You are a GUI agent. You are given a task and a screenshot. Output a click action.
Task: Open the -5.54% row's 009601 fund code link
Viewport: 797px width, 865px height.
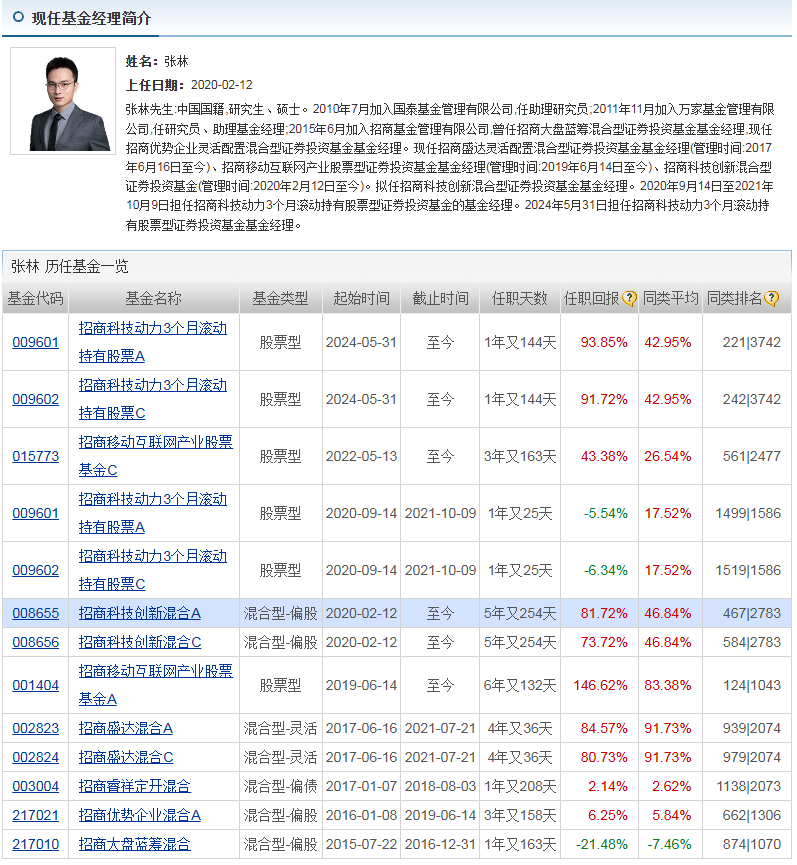(35, 514)
